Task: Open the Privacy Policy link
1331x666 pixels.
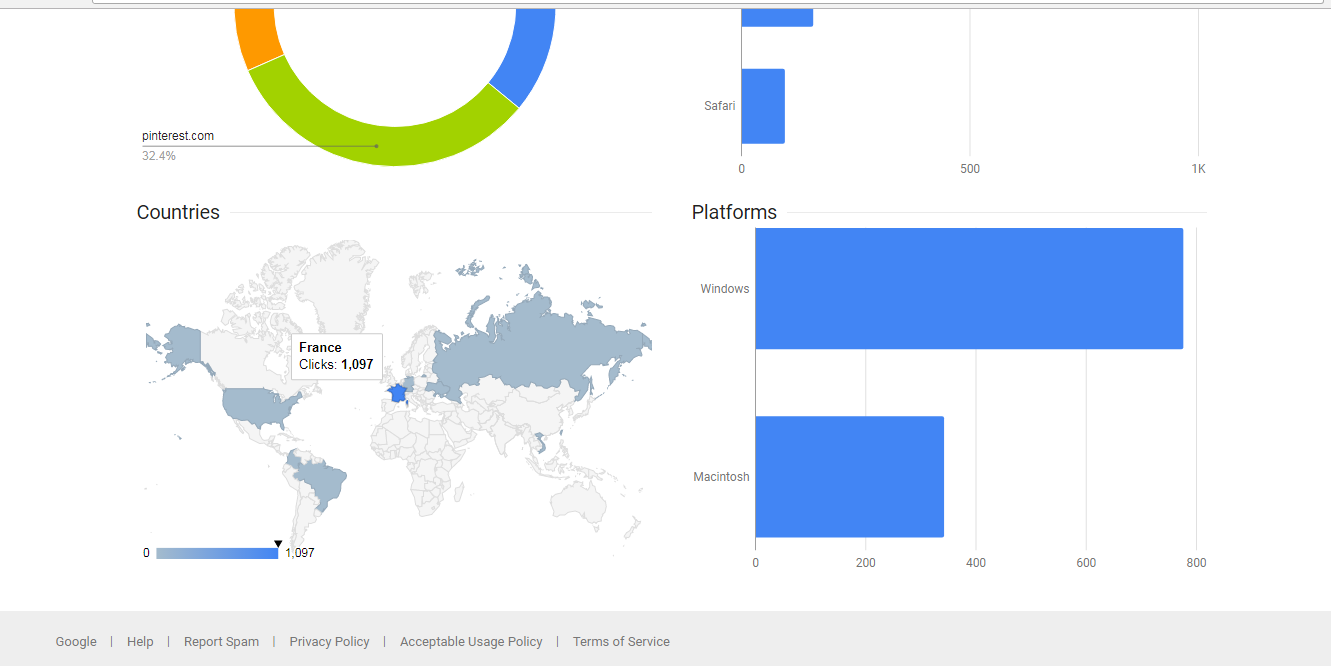Action: coord(329,642)
